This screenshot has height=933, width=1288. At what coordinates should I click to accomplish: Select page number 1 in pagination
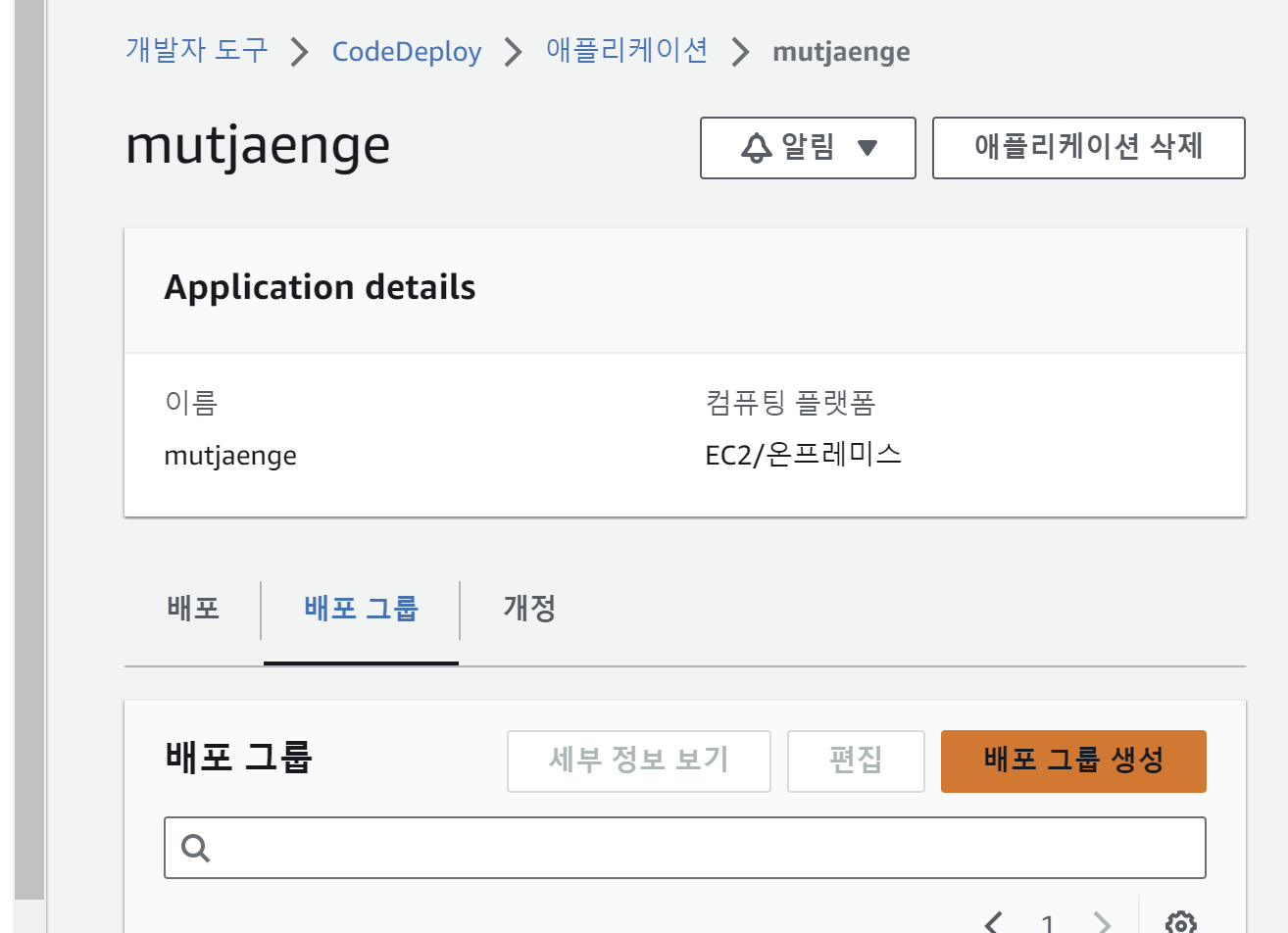coord(1048,923)
